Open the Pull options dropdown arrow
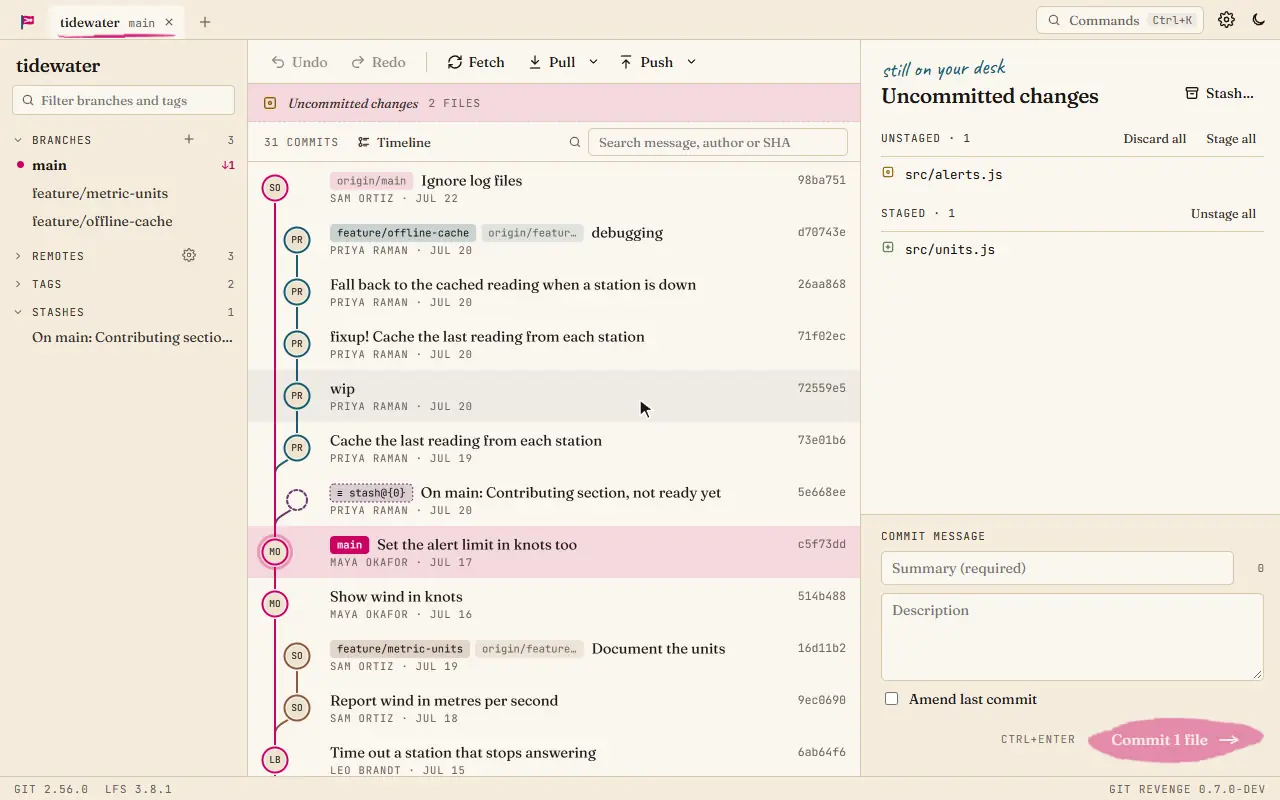This screenshot has height=800, width=1280. tap(593, 62)
